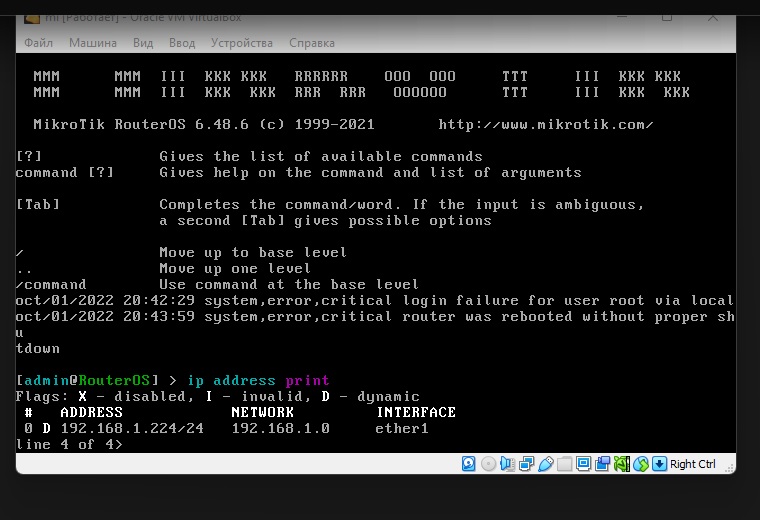Open the Вид menu
760x520 pixels.
143,43
